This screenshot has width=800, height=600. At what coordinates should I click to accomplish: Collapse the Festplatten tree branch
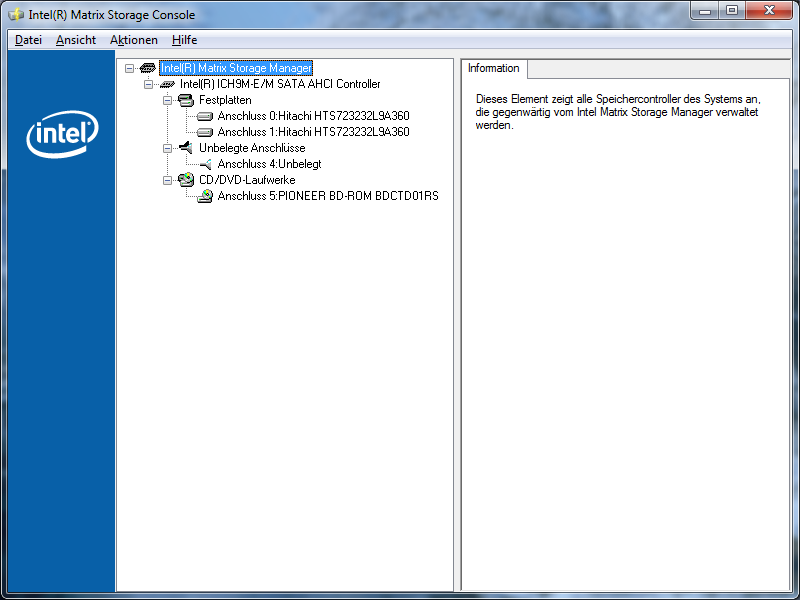pyautogui.click(x=167, y=100)
